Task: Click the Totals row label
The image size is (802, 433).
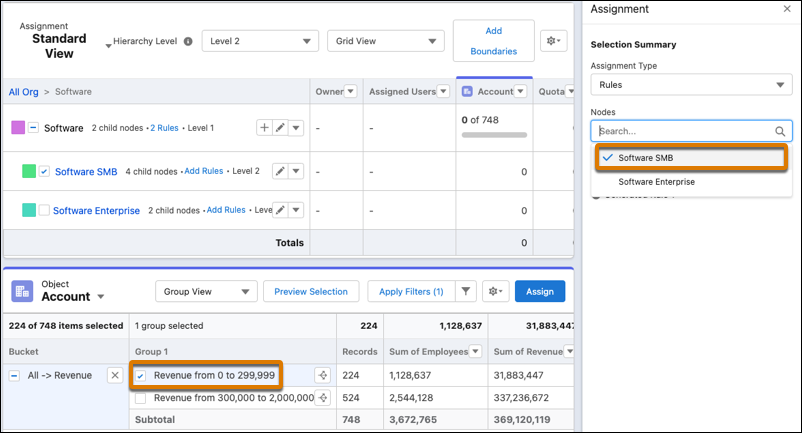Action: (289, 243)
